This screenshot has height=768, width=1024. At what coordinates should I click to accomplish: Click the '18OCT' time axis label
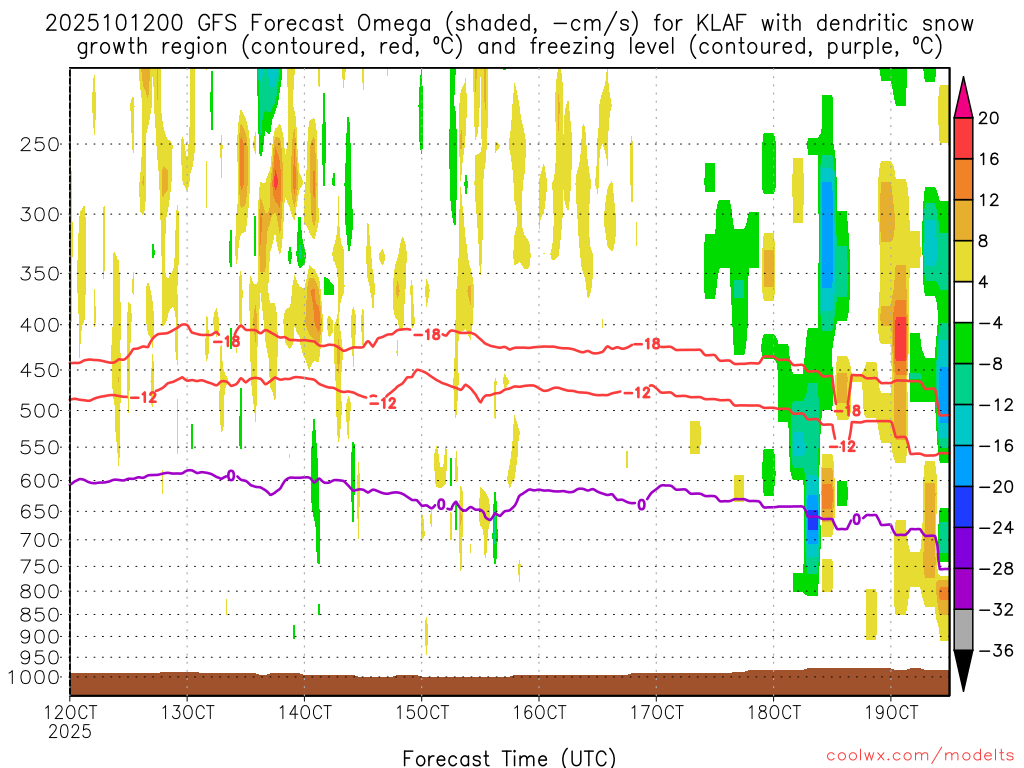773,712
